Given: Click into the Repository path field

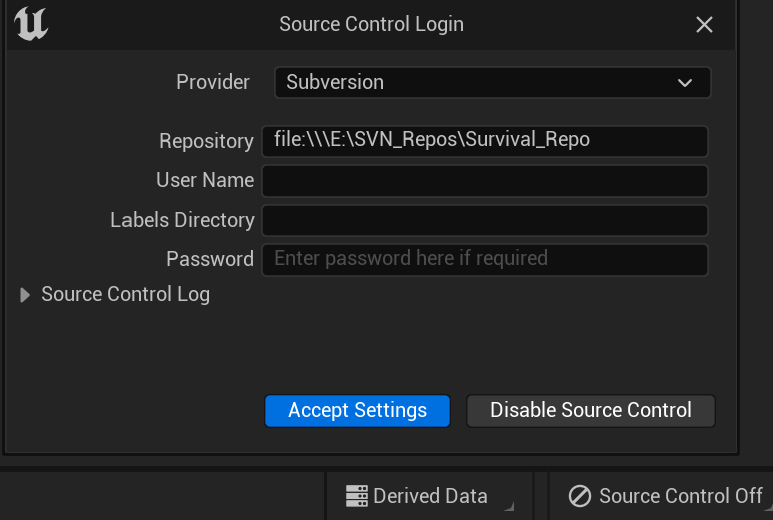Looking at the screenshot, I should tap(485, 141).
